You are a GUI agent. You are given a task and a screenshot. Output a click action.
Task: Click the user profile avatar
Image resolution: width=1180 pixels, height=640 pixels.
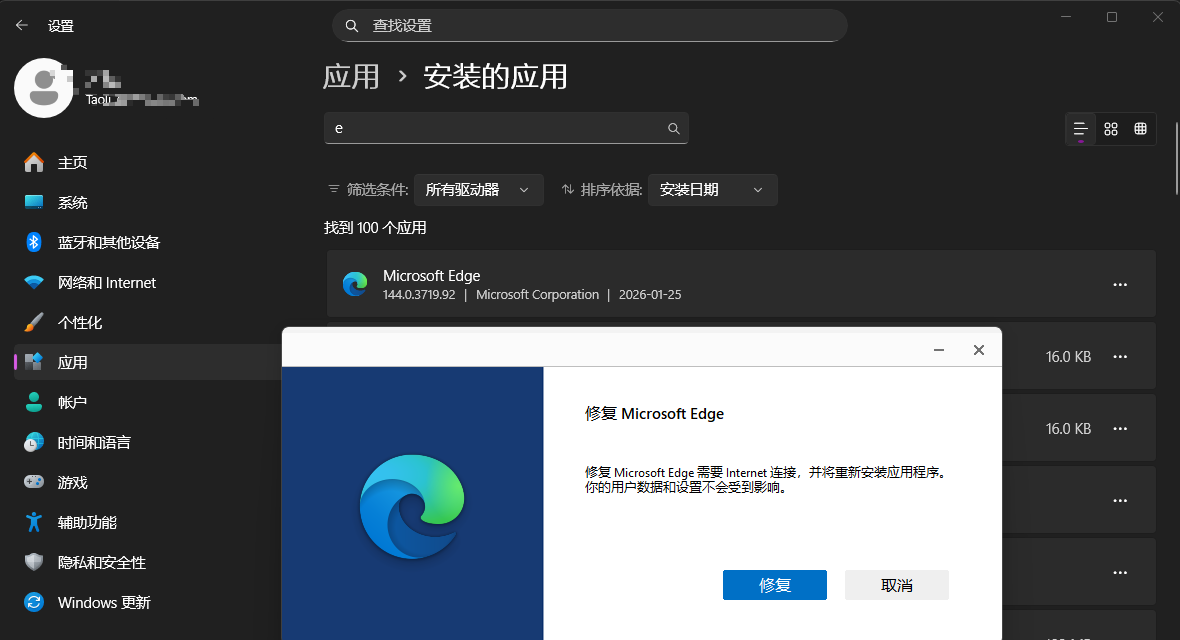coord(43,88)
